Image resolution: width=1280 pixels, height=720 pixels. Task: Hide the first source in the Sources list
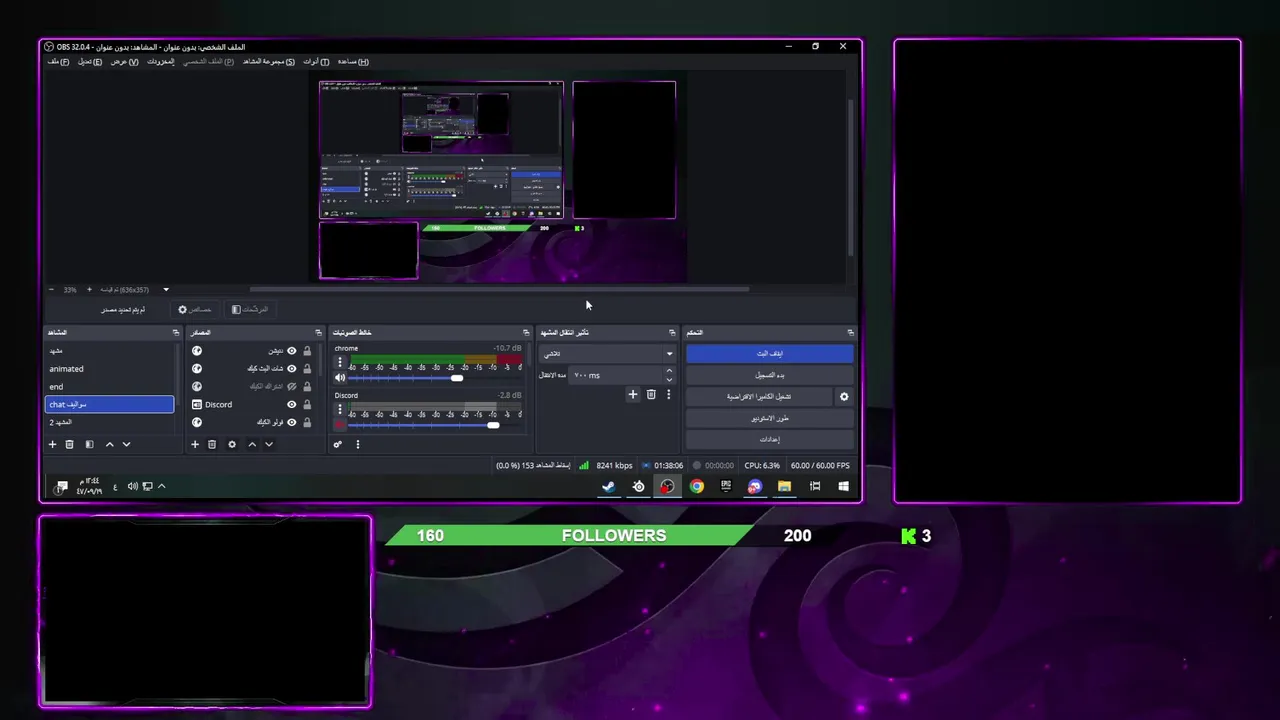pyautogui.click(x=292, y=351)
